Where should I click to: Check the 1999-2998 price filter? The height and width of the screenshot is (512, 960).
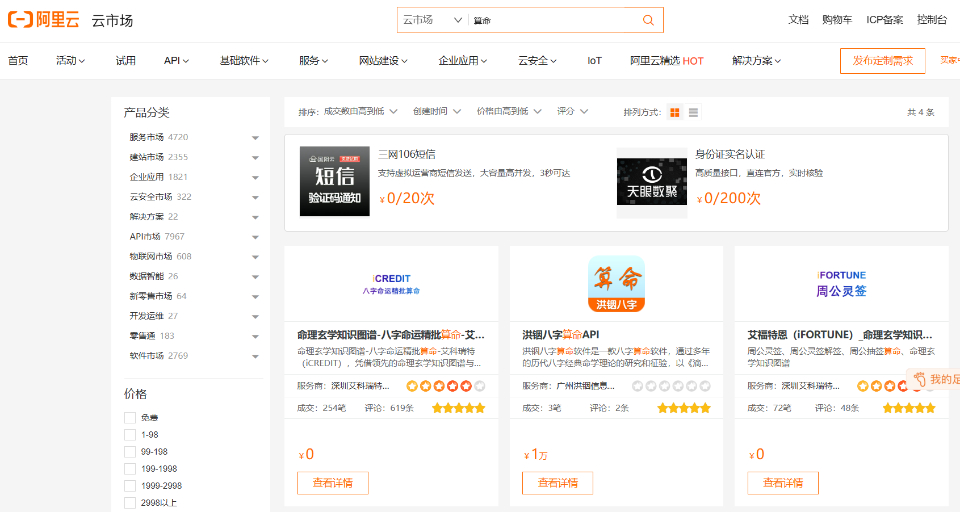pyautogui.click(x=130, y=486)
